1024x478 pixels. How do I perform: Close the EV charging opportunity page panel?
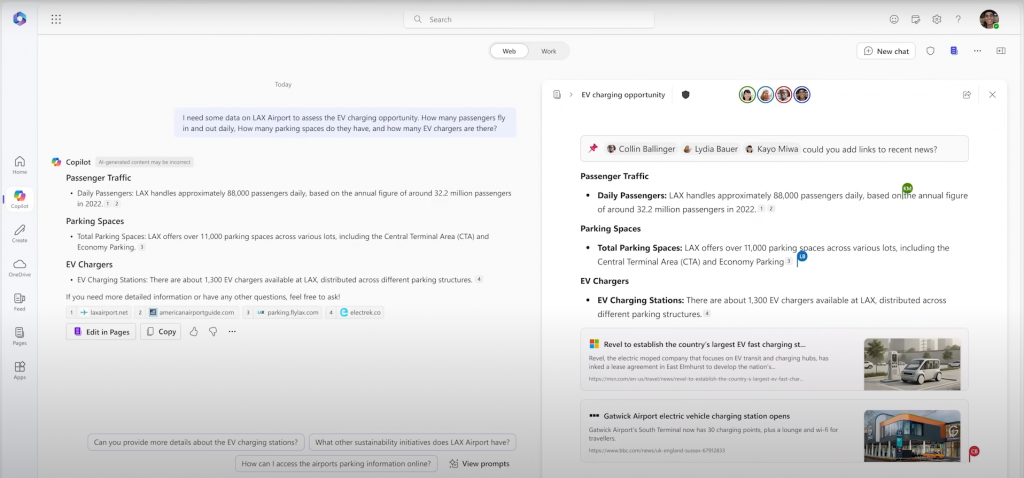click(x=993, y=95)
